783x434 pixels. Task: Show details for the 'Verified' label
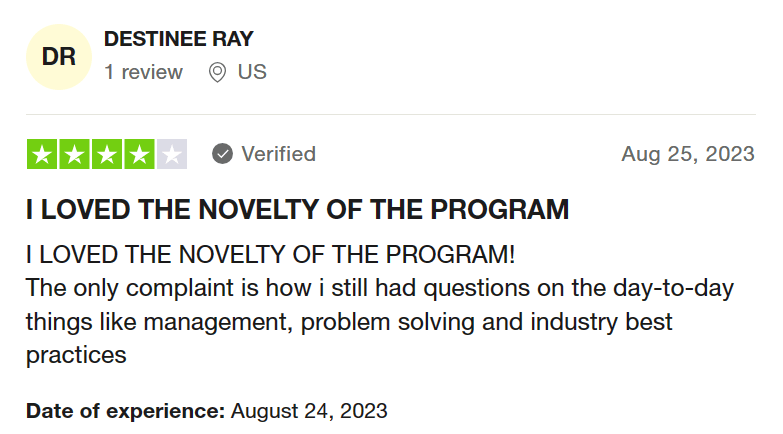278,154
